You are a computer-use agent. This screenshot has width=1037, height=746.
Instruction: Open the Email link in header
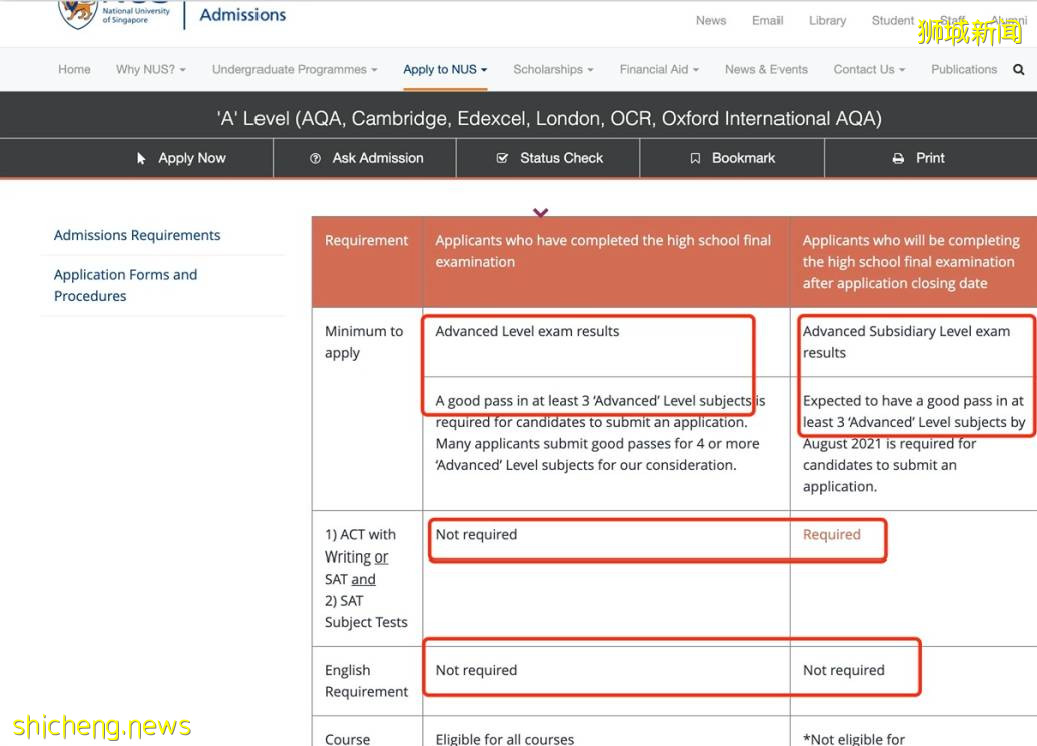click(x=767, y=20)
